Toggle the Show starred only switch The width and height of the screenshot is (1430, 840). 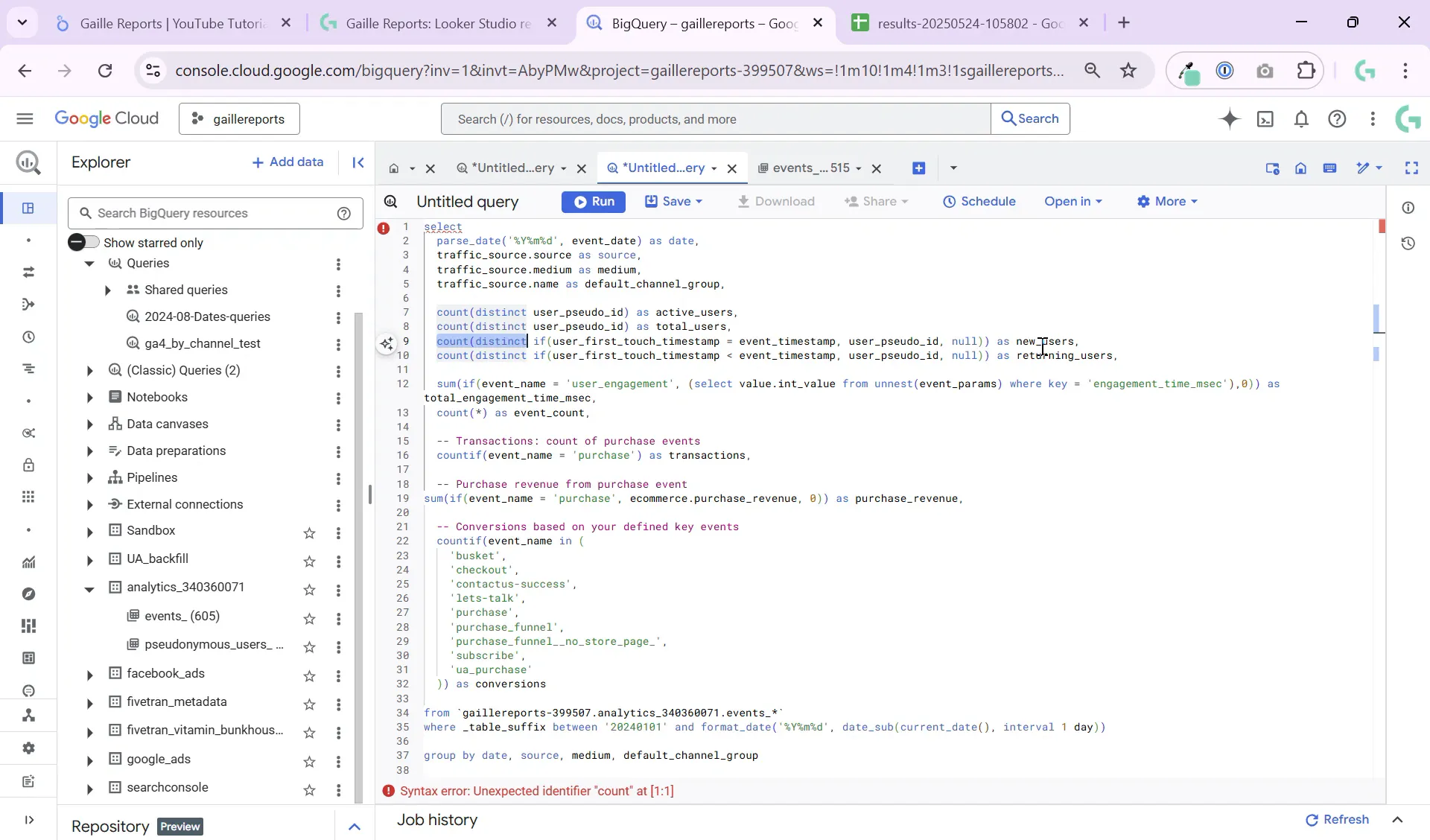click(83, 242)
